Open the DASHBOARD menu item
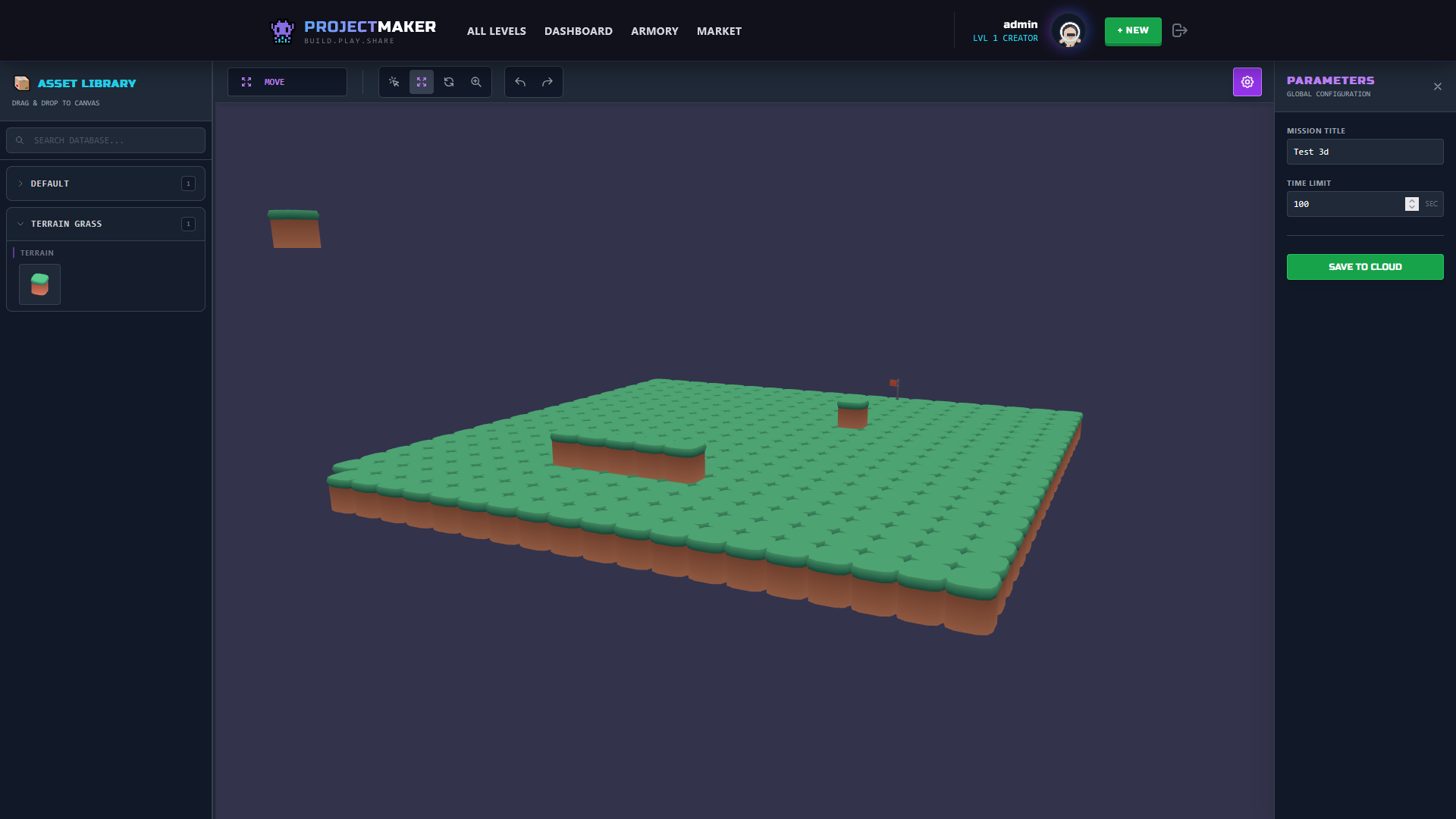This screenshot has width=1456, height=819. (x=578, y=31)
